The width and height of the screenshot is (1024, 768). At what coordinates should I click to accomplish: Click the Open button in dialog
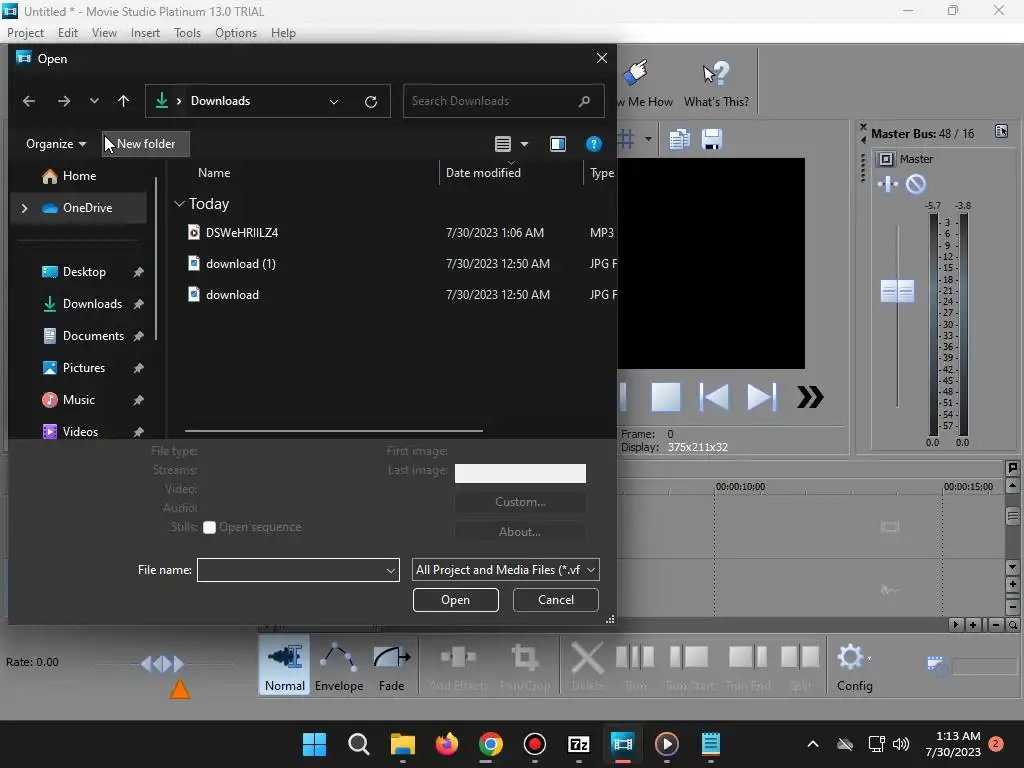coord(455,600)
